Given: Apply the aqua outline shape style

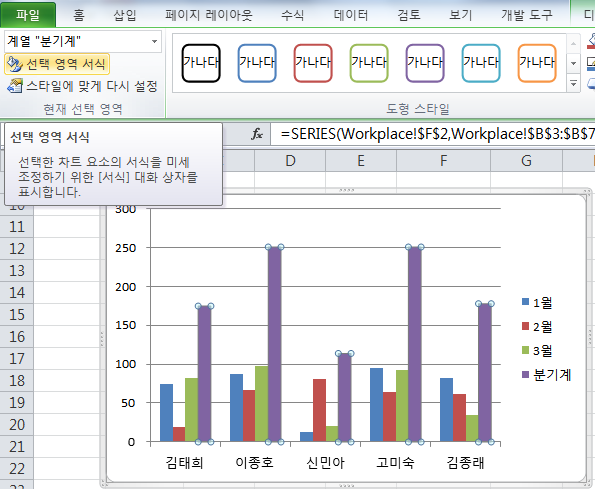Looking at the screenshot, I should coord(481,63).
